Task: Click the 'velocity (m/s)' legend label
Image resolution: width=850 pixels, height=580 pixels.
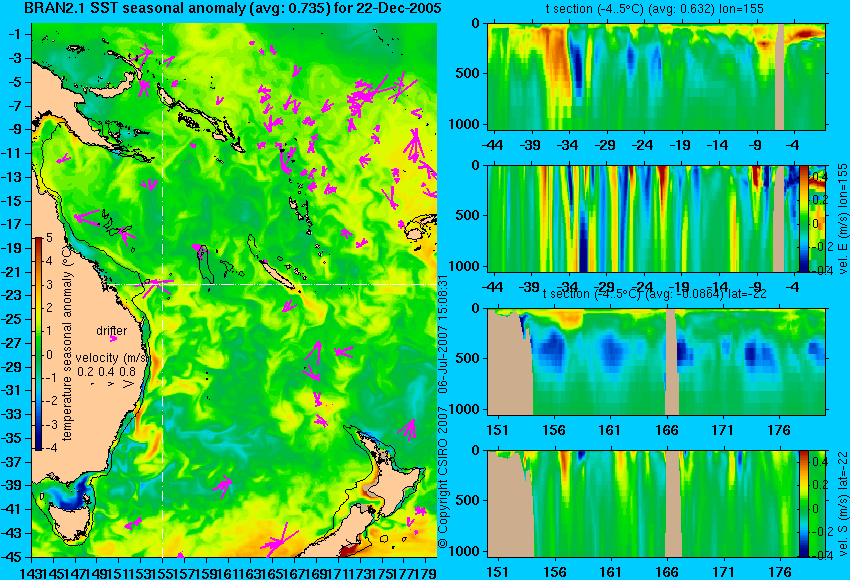Action: pyautogui.click(x=112, y=358)
